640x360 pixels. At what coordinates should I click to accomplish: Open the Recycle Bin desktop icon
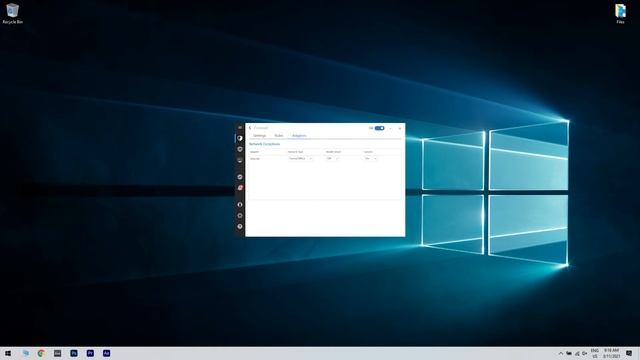click(x=12, y=13)
